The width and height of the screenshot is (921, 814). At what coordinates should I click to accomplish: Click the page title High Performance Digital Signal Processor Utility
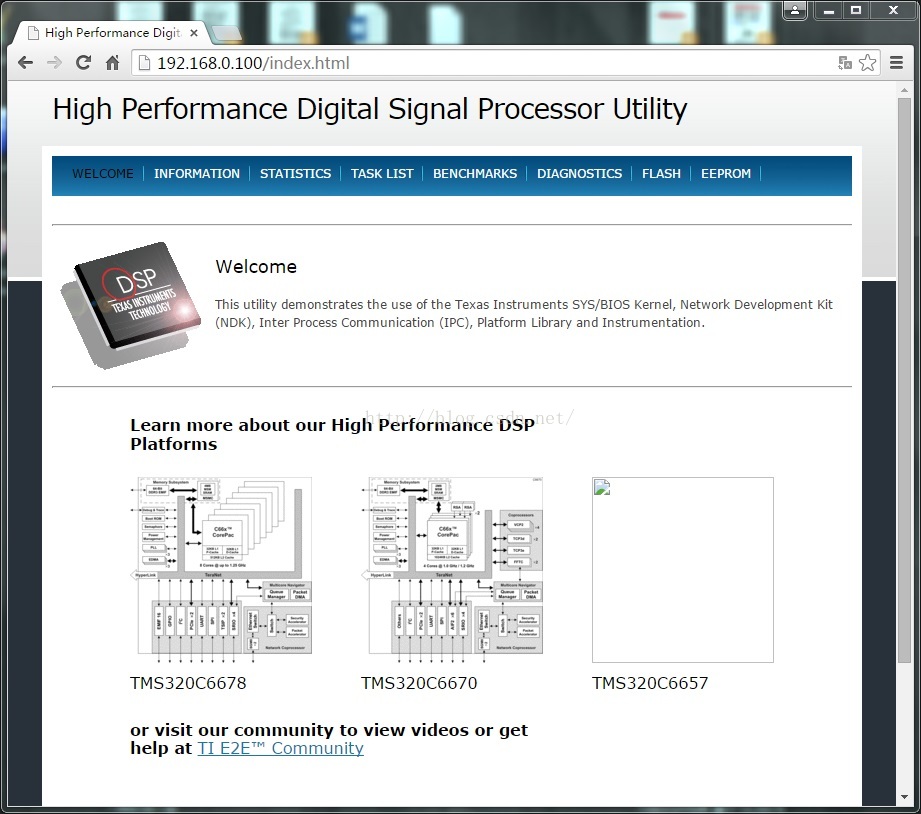(x=370, y=109)
